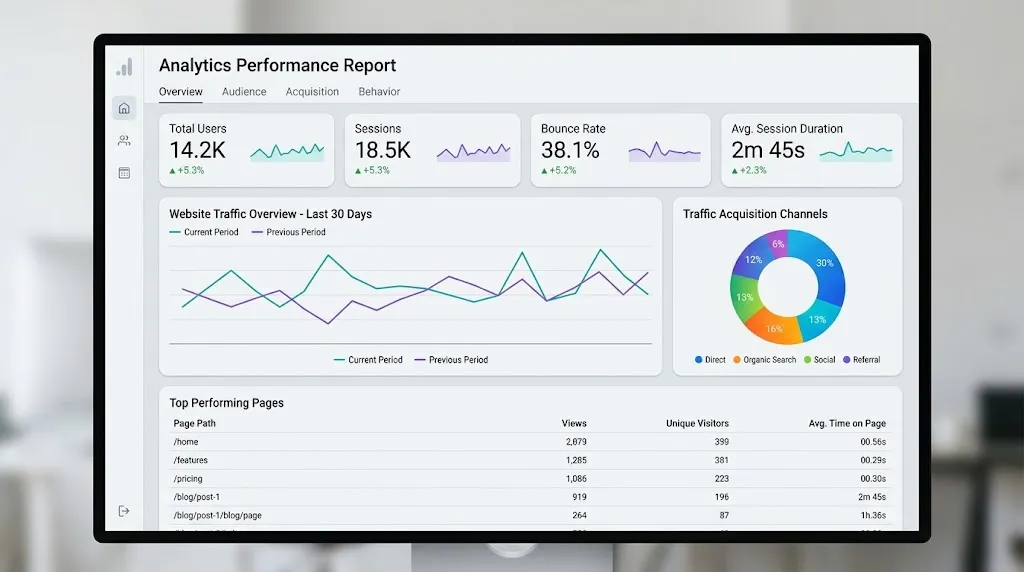Click the 00.56s time on page cell
The height and width of the screenshot is (572, 1024).
[x=873, y=442]
